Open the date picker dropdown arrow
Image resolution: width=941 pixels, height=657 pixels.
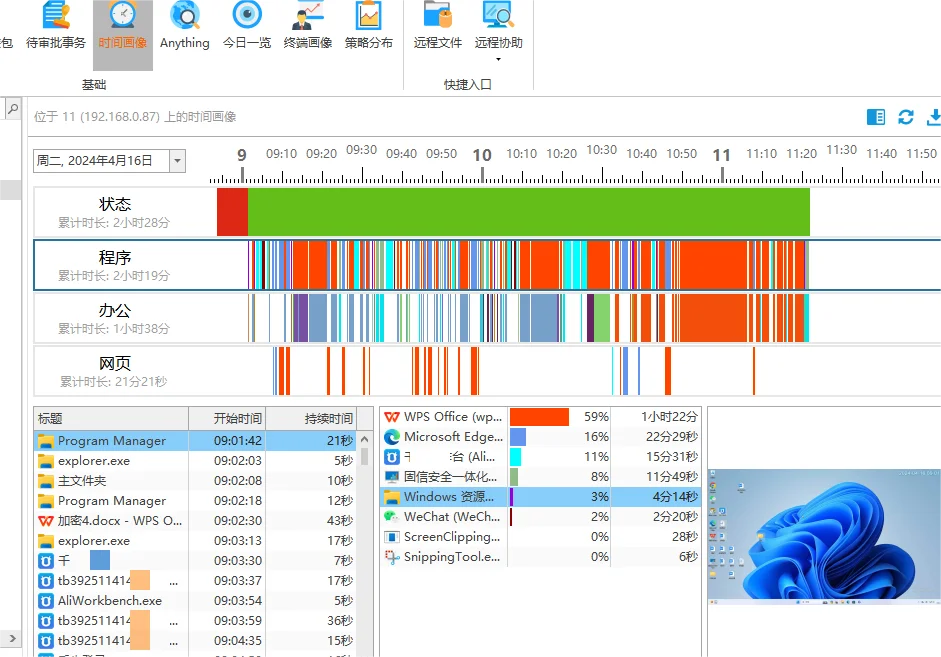tap(177, 161)
